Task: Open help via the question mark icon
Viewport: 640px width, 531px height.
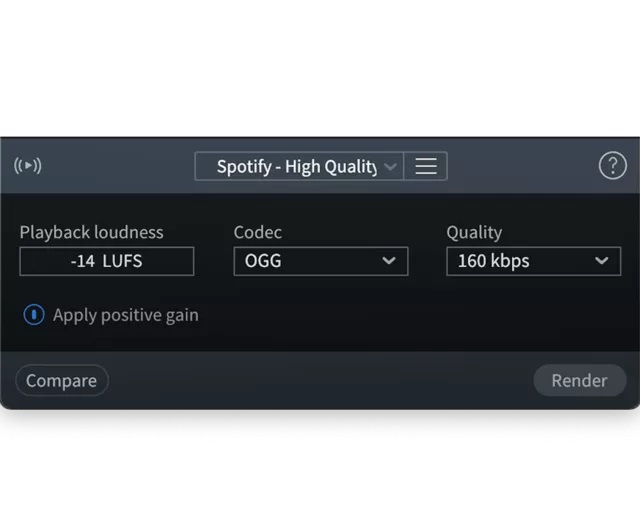Action: coord(612,166)
